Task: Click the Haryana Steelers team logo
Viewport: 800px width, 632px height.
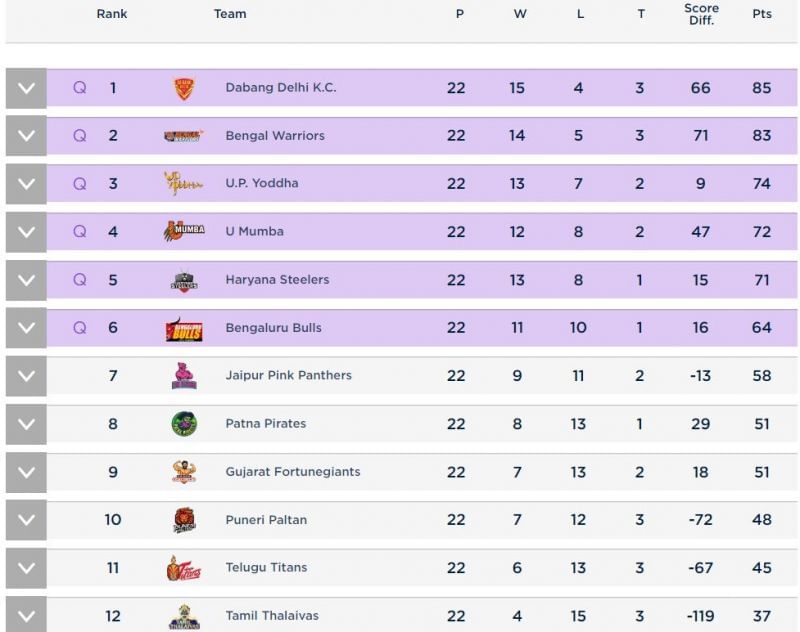Action: click(x=184, y=280)
